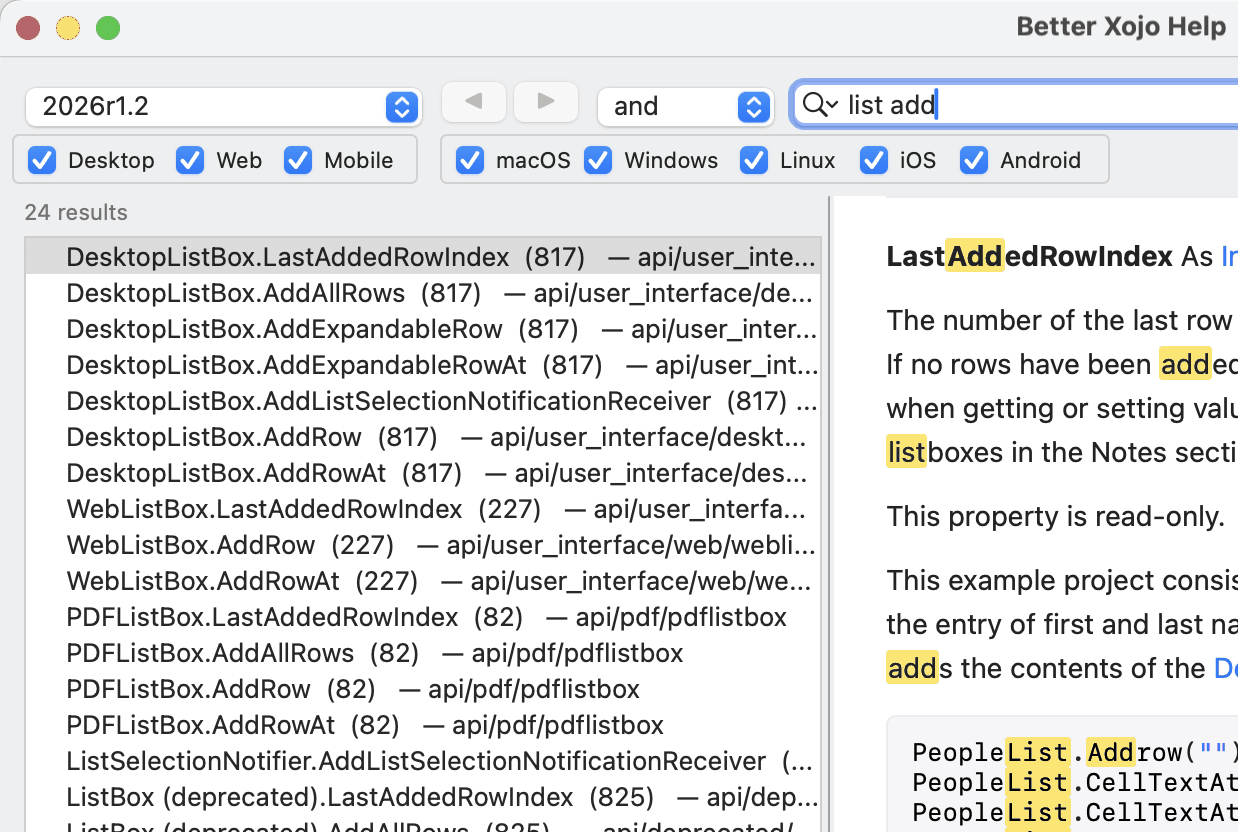Select PDFListBox.AddRowAt result
The height and width of the screenshot is (832, 1238).
point(423,725)
